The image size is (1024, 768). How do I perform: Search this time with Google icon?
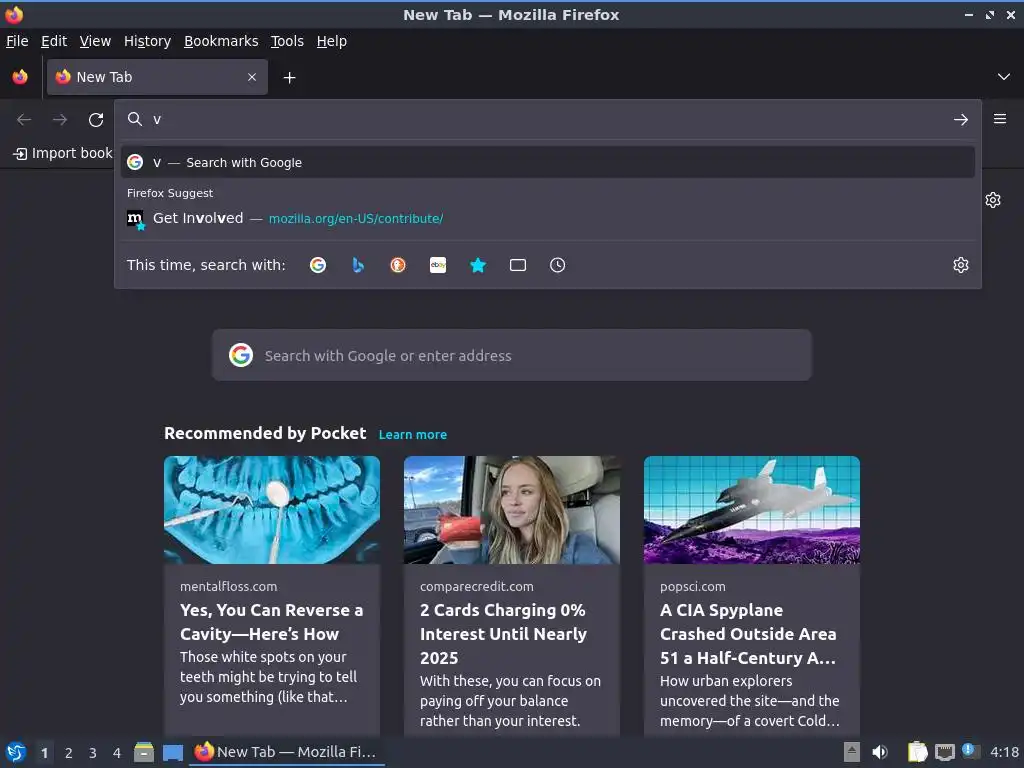318,265
